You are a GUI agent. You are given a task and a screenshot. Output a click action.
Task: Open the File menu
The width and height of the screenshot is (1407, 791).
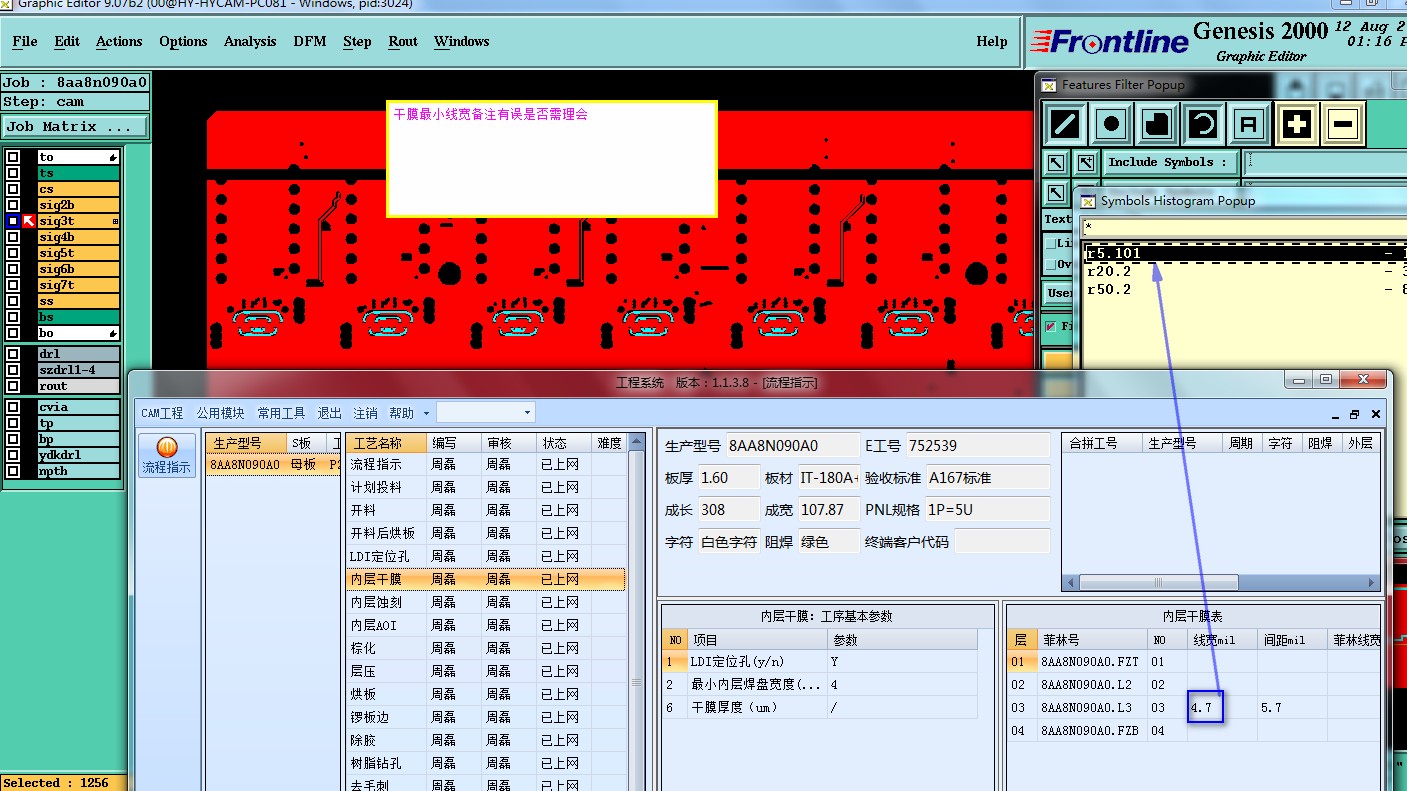click(25, 41)
